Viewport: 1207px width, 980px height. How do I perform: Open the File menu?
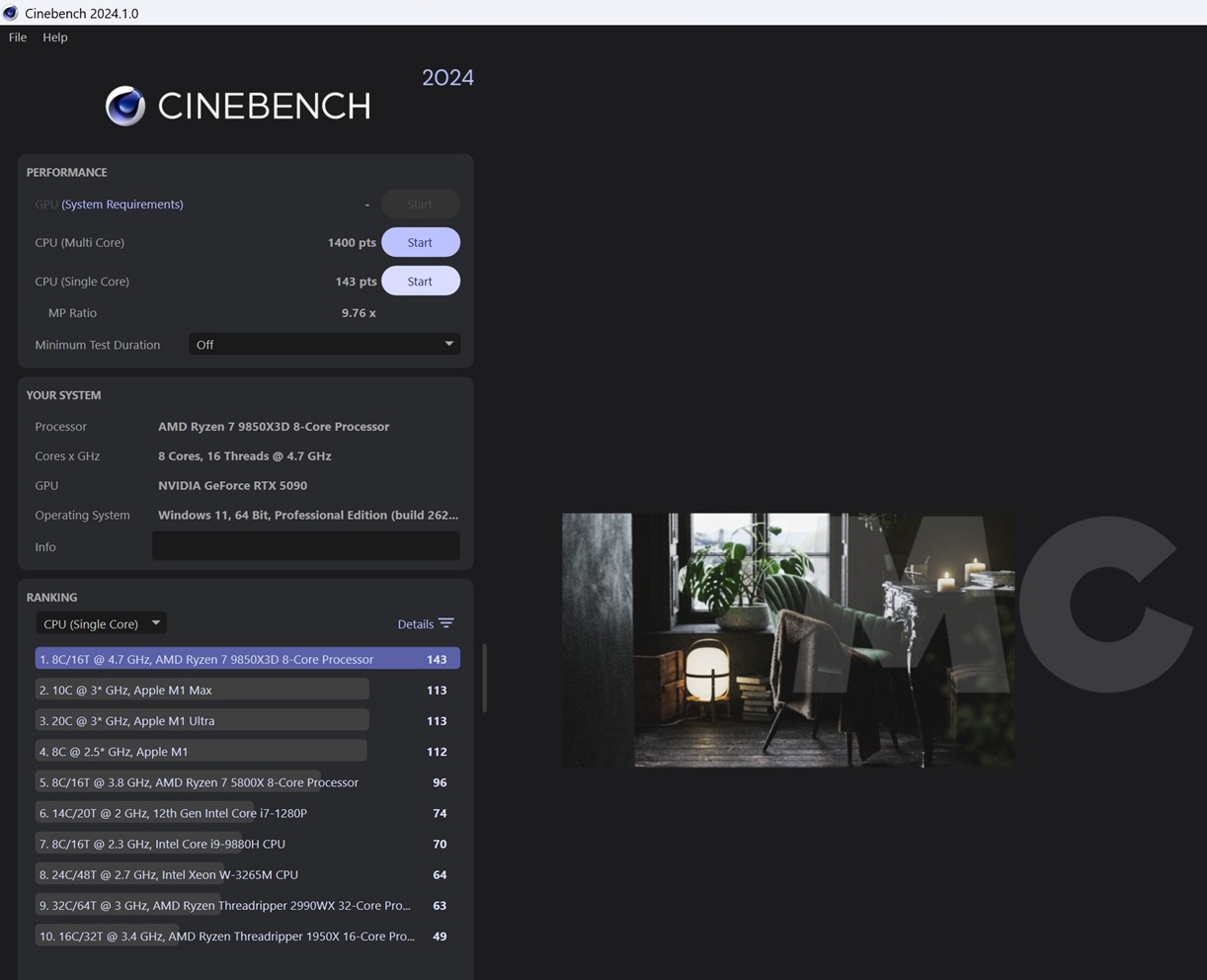point(18,38)
